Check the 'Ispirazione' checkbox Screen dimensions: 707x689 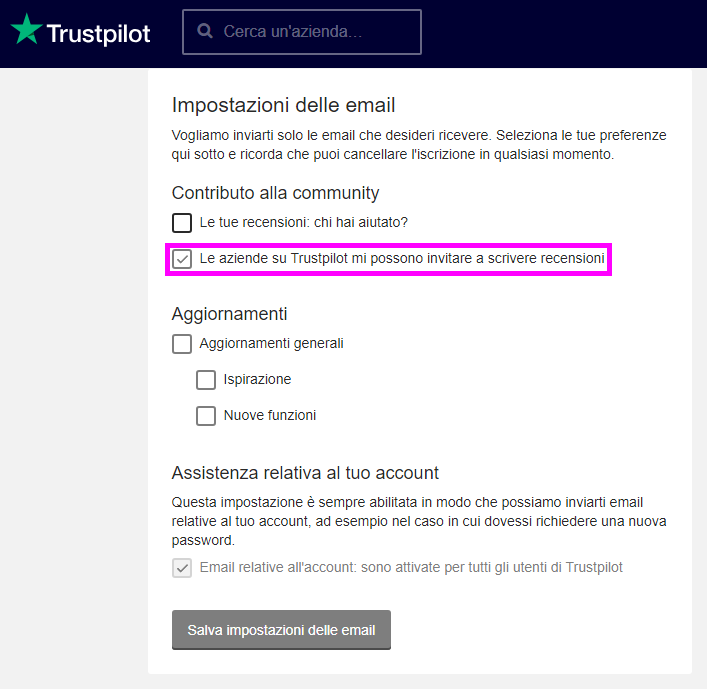[206, 380]
